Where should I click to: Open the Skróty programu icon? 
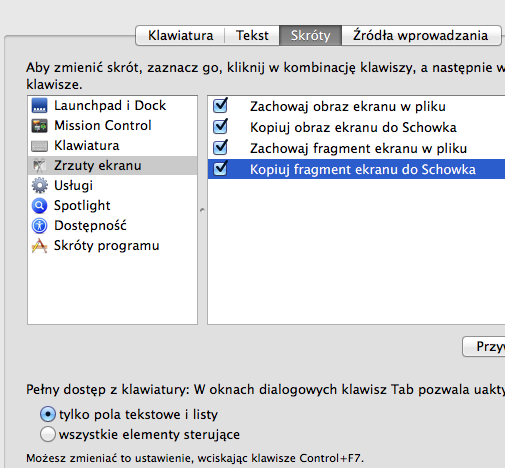tap(39, 246)
